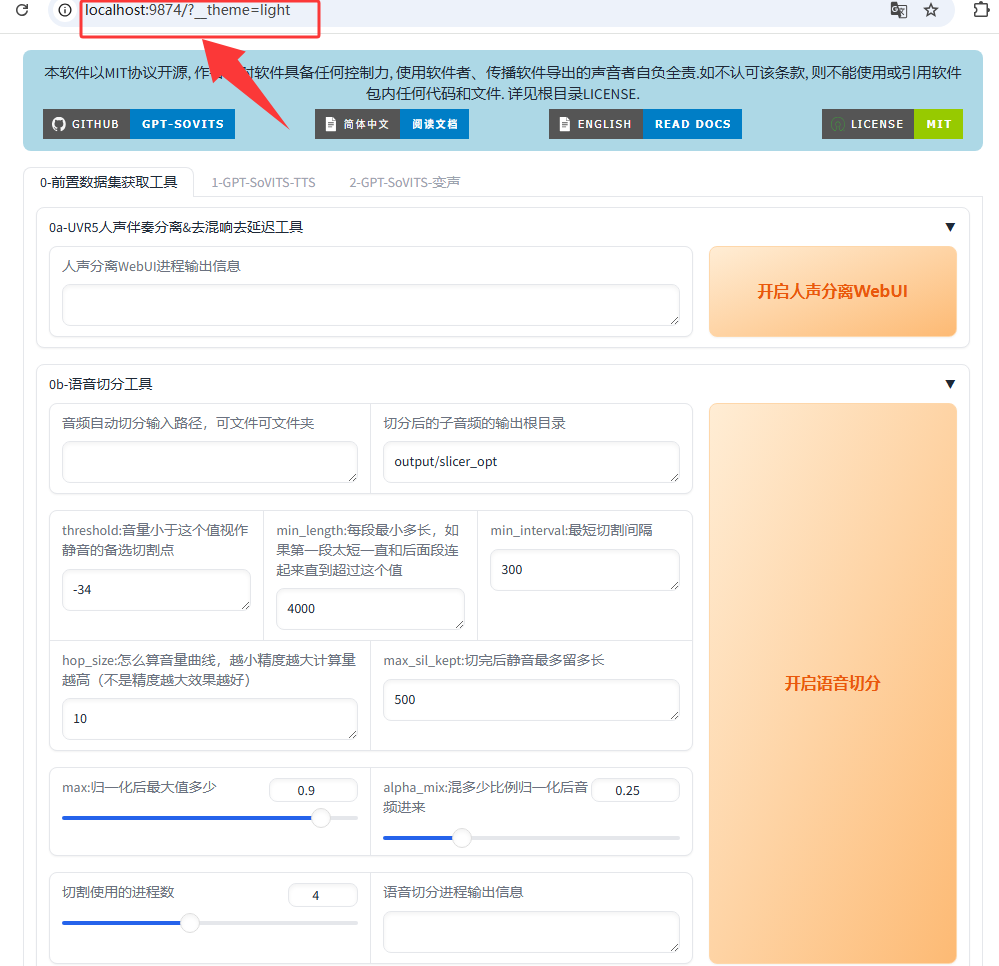The height and width of the screenshot is (966, 999).
Task: Open the GitHub GPT-SoVITS badge
Action: (x=139, y=124)
